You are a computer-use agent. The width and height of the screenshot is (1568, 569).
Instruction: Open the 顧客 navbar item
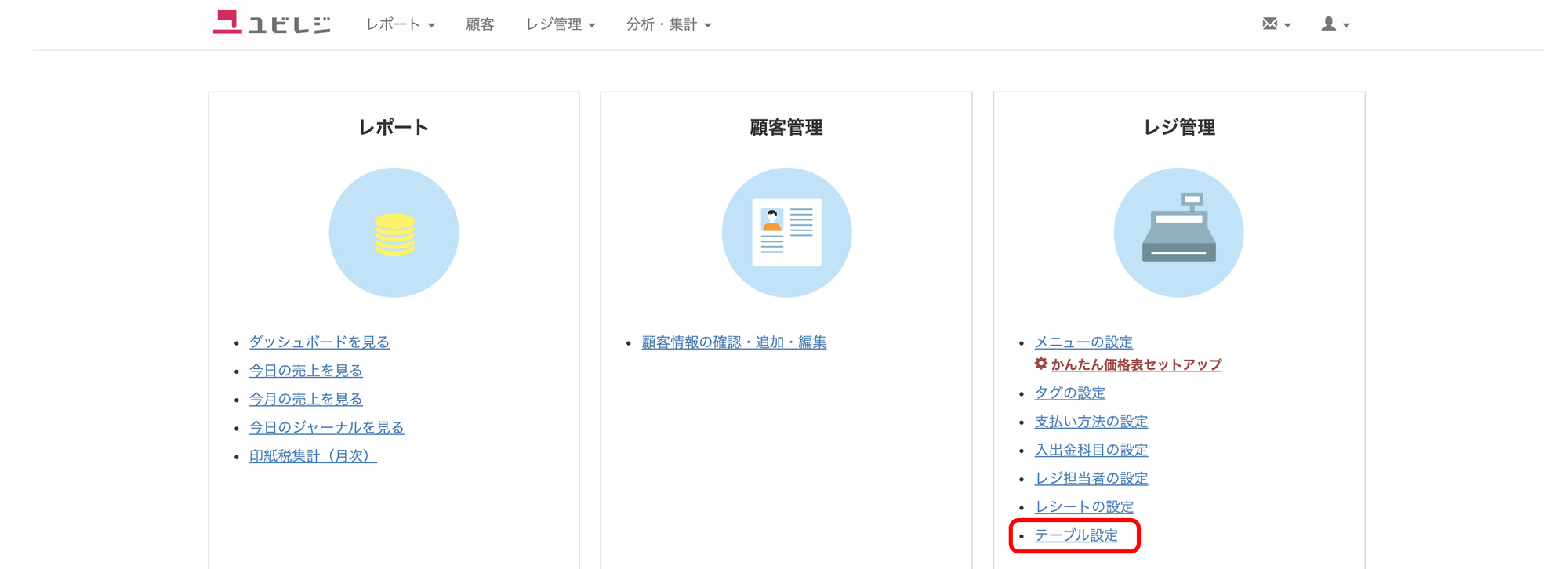point(480,24)
